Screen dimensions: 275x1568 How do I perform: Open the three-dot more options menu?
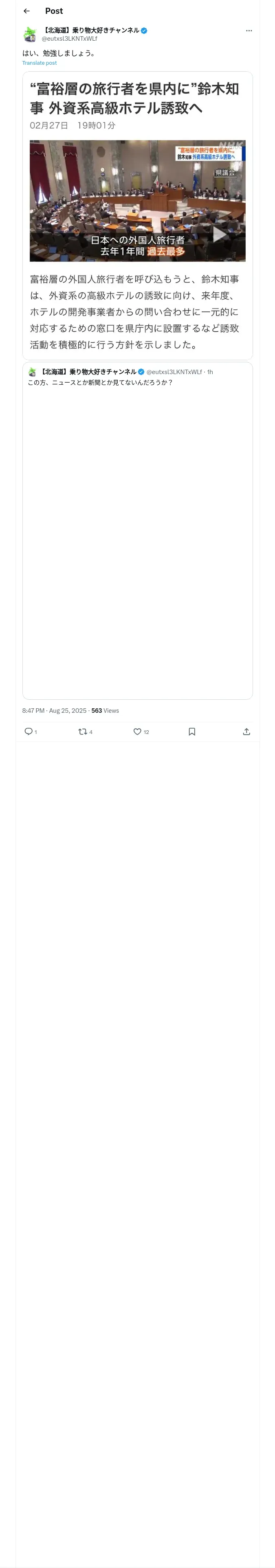click(x=249, y=31)
